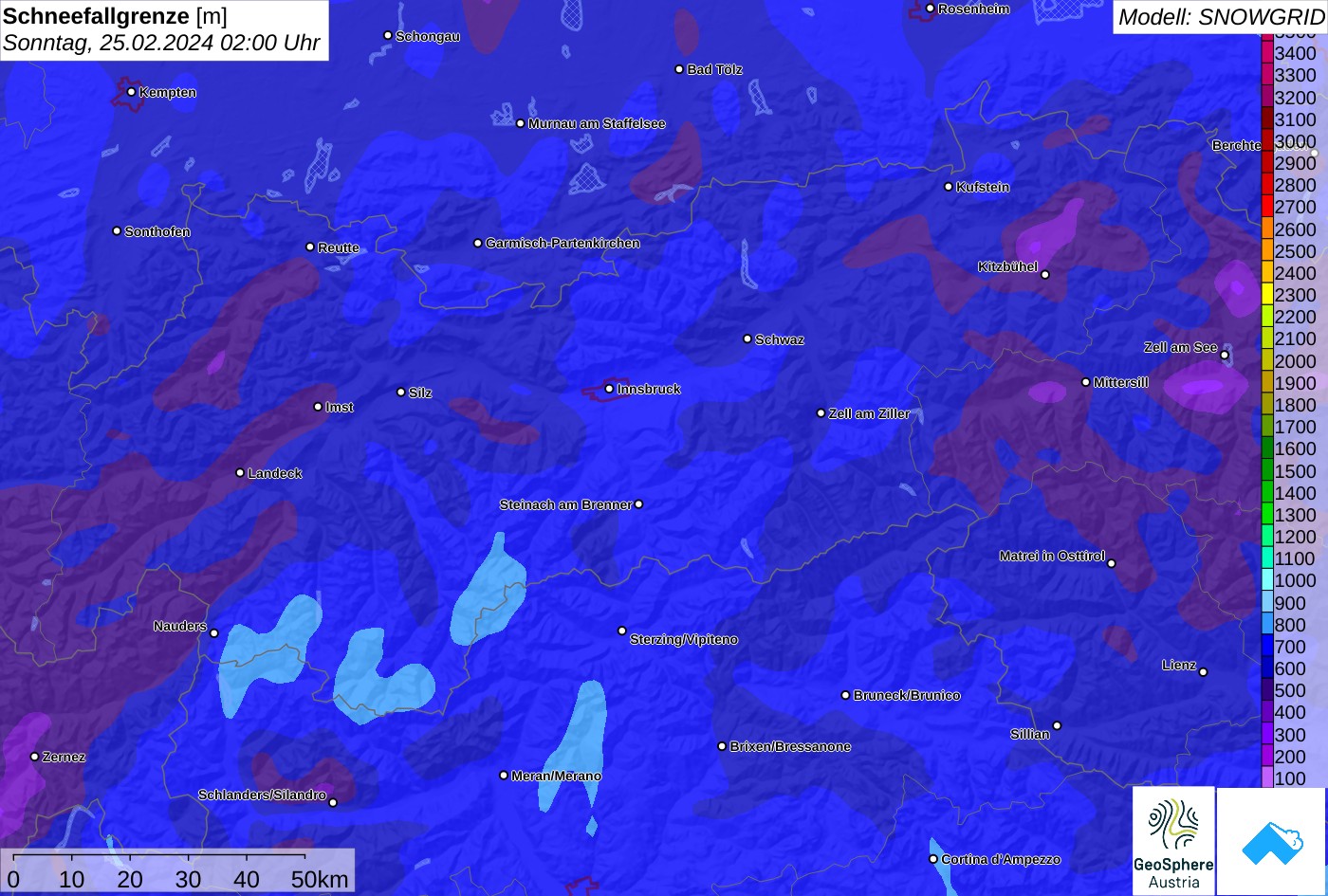
Task: Click the Silz label
Action: coord(420,393)
